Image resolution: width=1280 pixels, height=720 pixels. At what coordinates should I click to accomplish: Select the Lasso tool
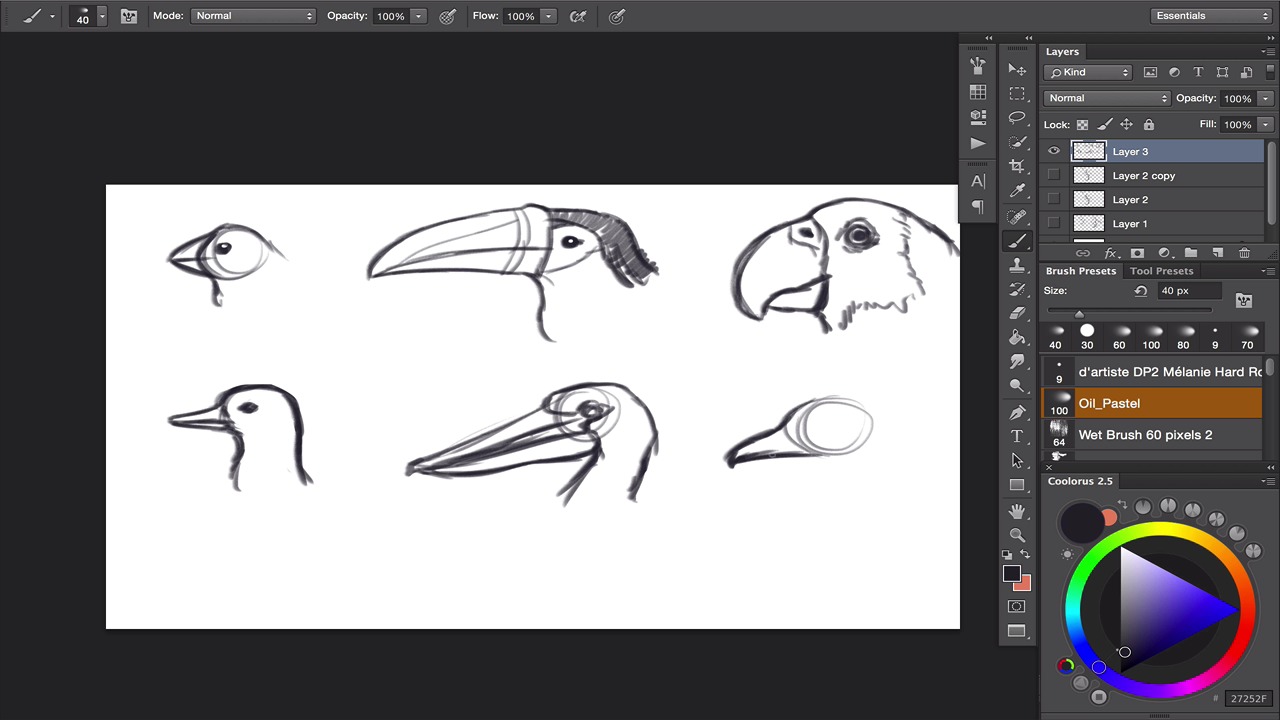[x=1017, y=117]
